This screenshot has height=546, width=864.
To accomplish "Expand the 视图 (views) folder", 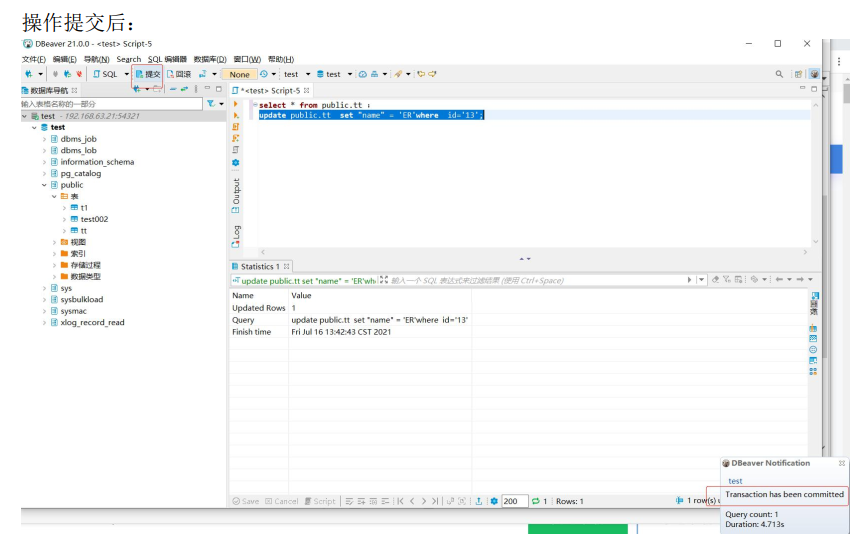I will click(x=55, y=242).
